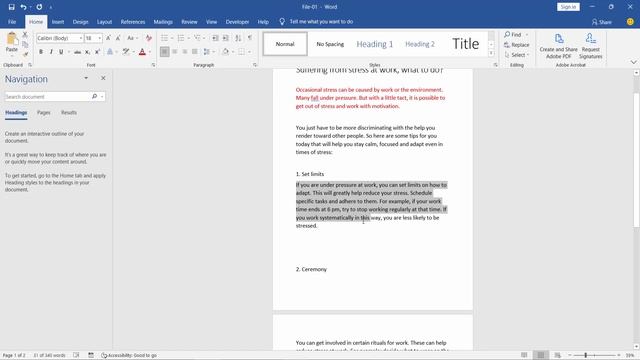Click the Share button
This screenshot has width=640, height=360.
tap(602, 22)
